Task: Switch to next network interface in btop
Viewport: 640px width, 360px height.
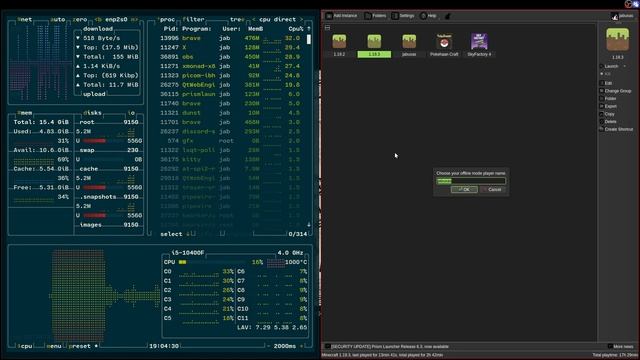Action: point(134,19)
